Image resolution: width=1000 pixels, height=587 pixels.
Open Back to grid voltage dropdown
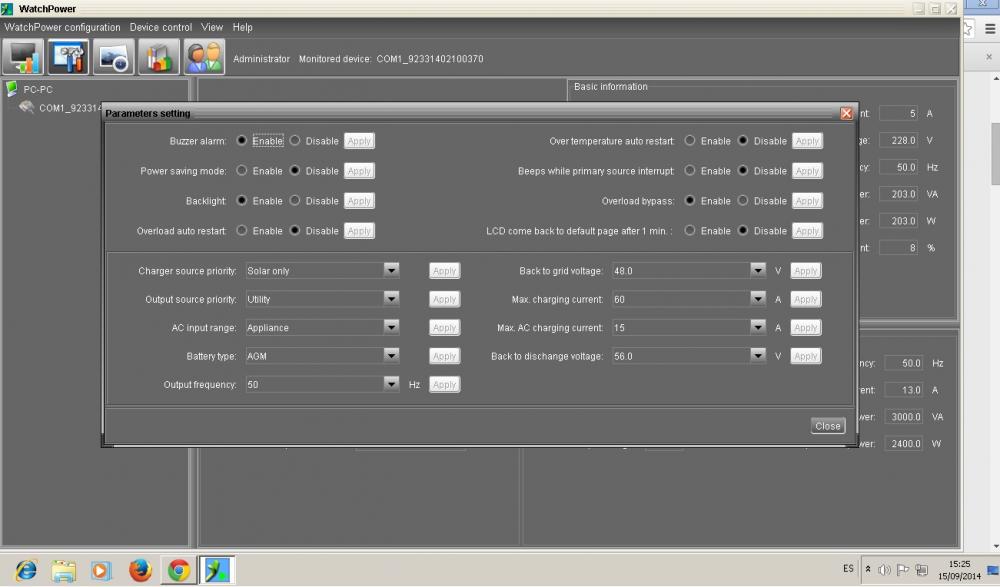757,270
